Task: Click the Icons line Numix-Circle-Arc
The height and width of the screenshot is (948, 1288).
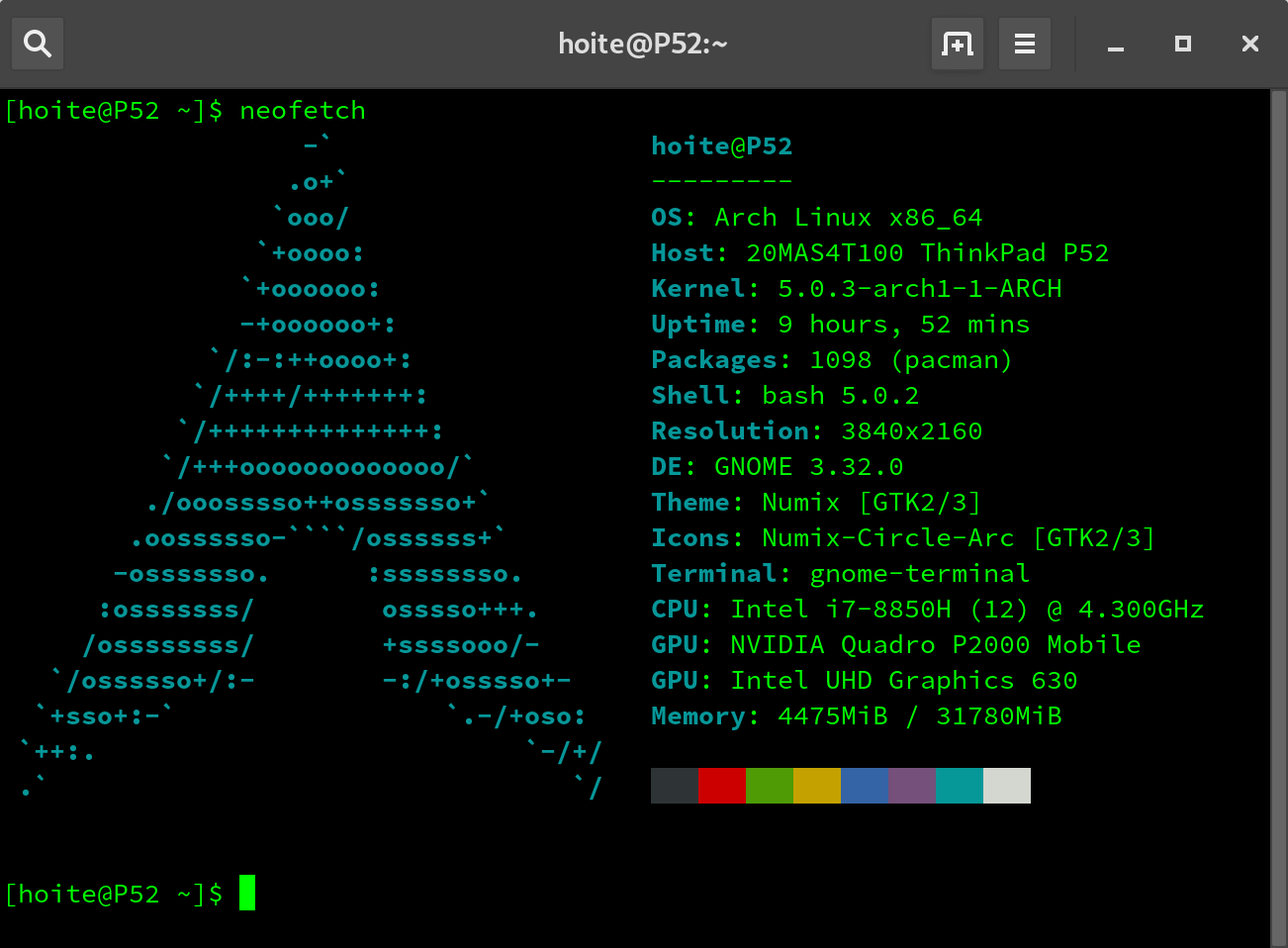Action: pos(903,538)
